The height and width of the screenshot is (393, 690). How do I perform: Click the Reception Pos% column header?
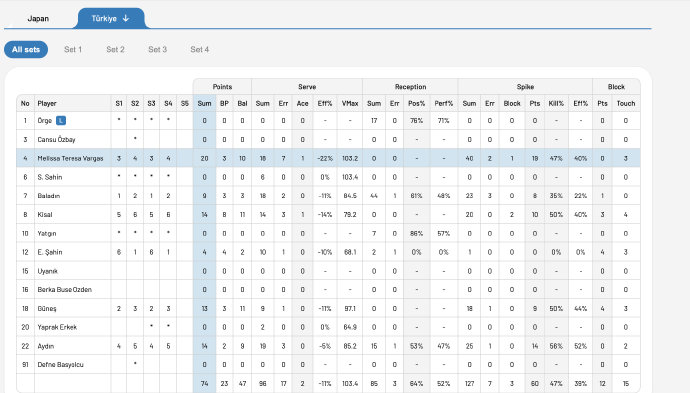pos(417,103)
